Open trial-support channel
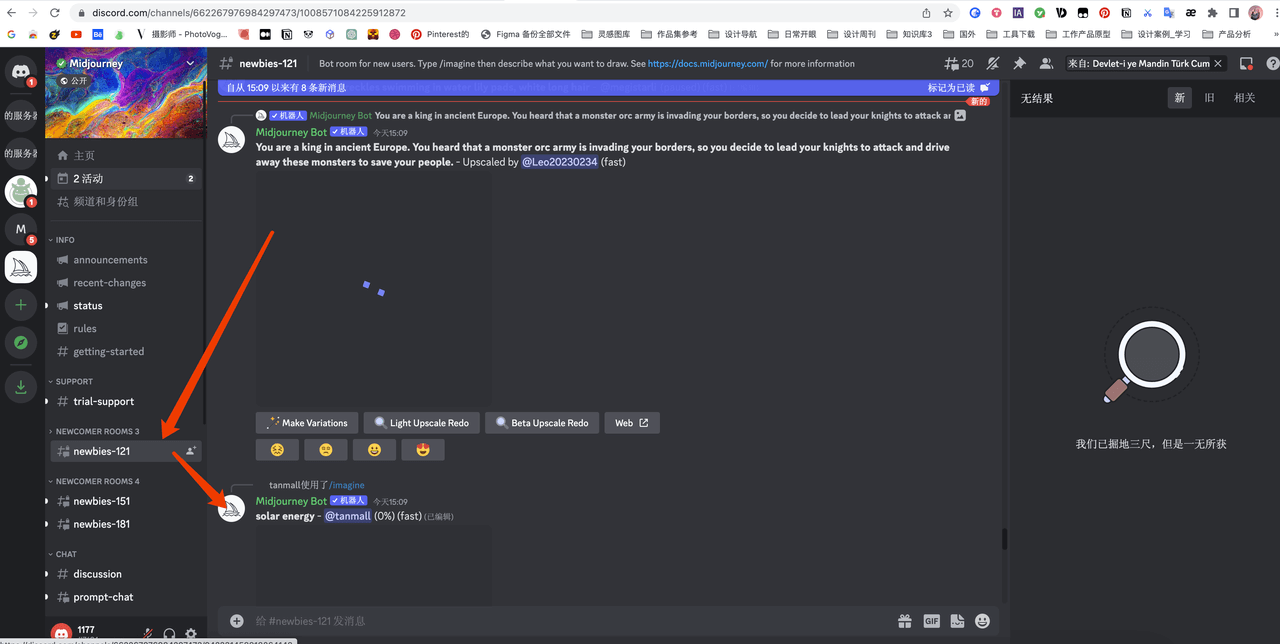Screen dimensions: 1280x644 click(126, 401)
